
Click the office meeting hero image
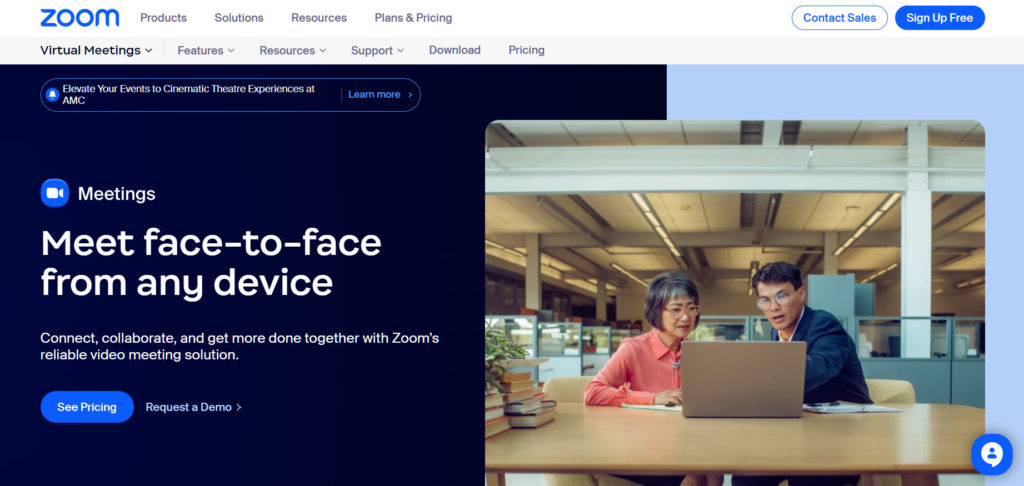[734, 300]
